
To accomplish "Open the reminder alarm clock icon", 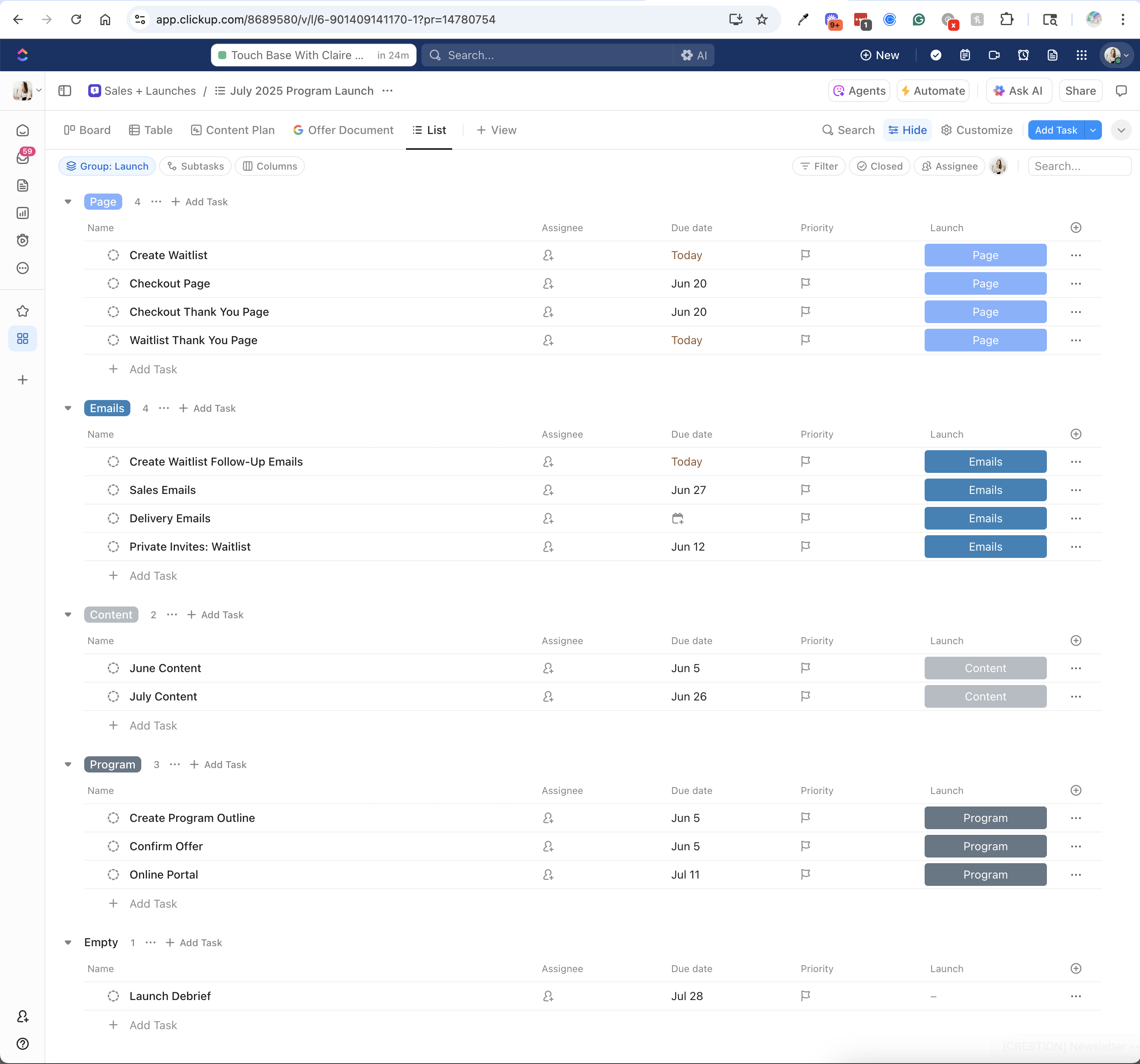I will point(1023,55).
